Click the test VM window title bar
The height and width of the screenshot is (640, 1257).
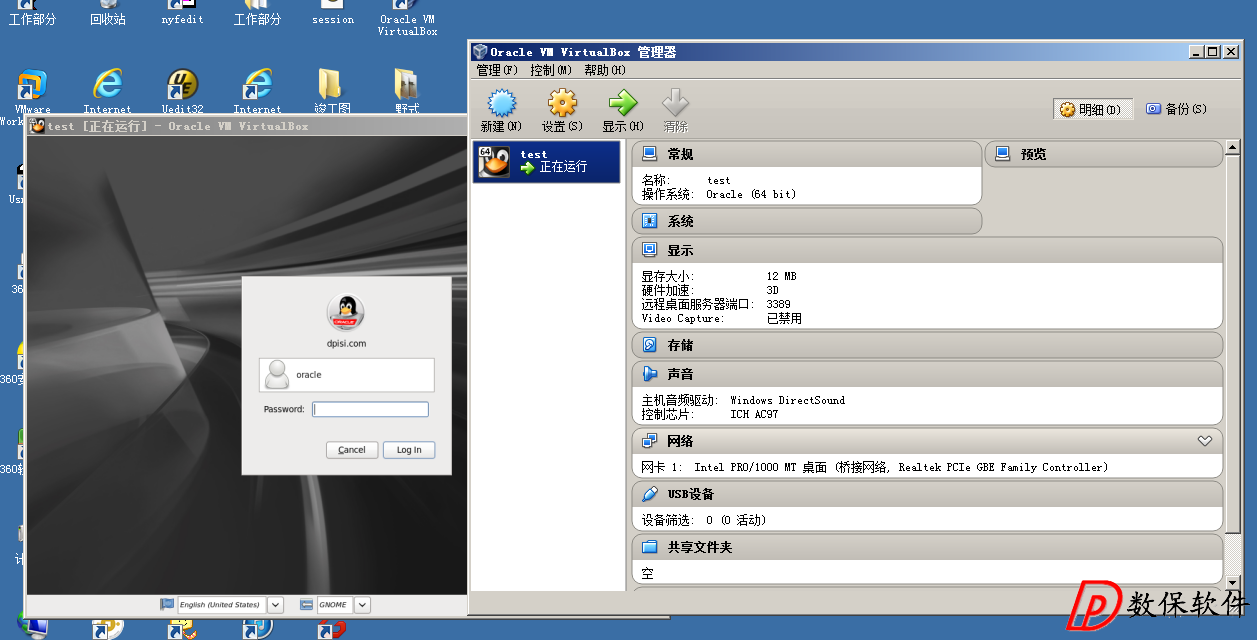coord(246,126)
